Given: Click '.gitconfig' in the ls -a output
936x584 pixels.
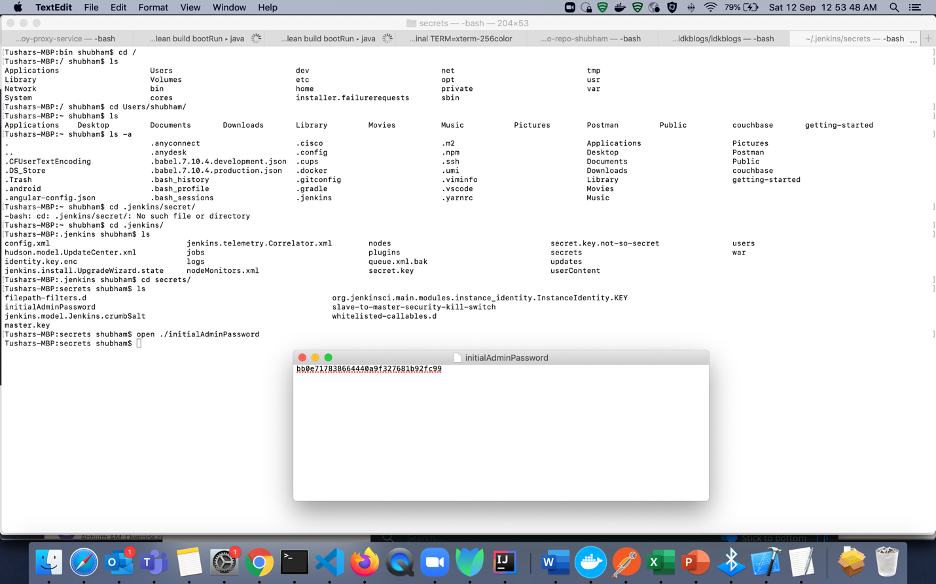Looking at the screenshot, I should coord(318,180).
